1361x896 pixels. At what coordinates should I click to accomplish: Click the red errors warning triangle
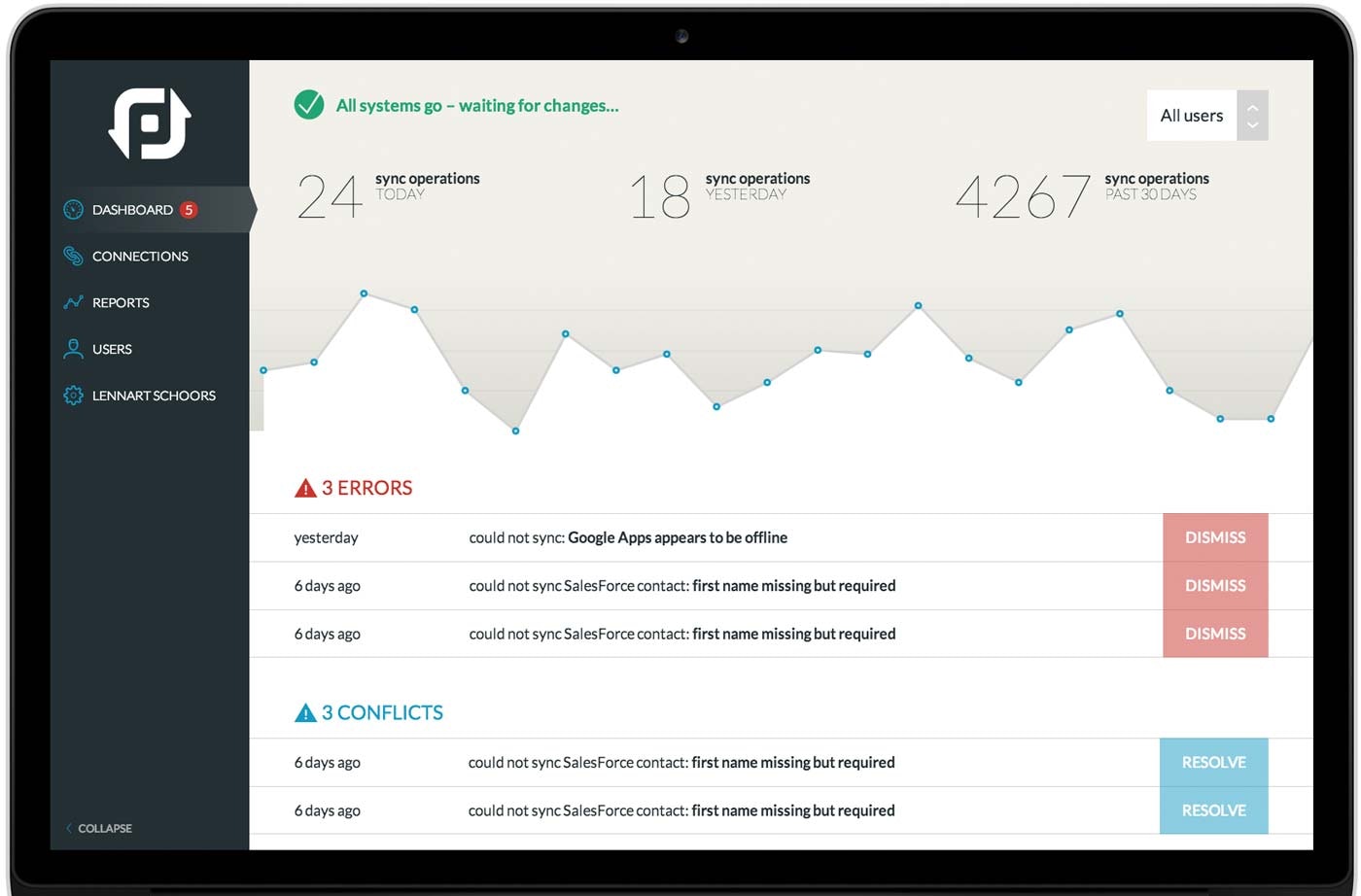(305, 488)
